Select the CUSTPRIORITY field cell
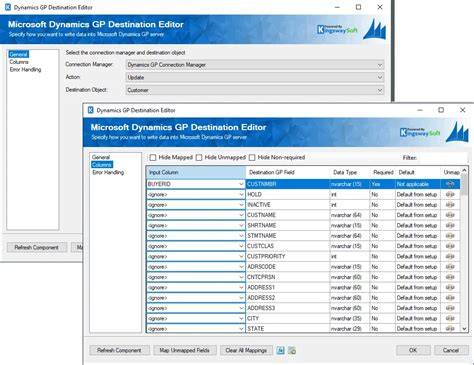The height and width of the screenshot is (365, 474). pos(288,256)
